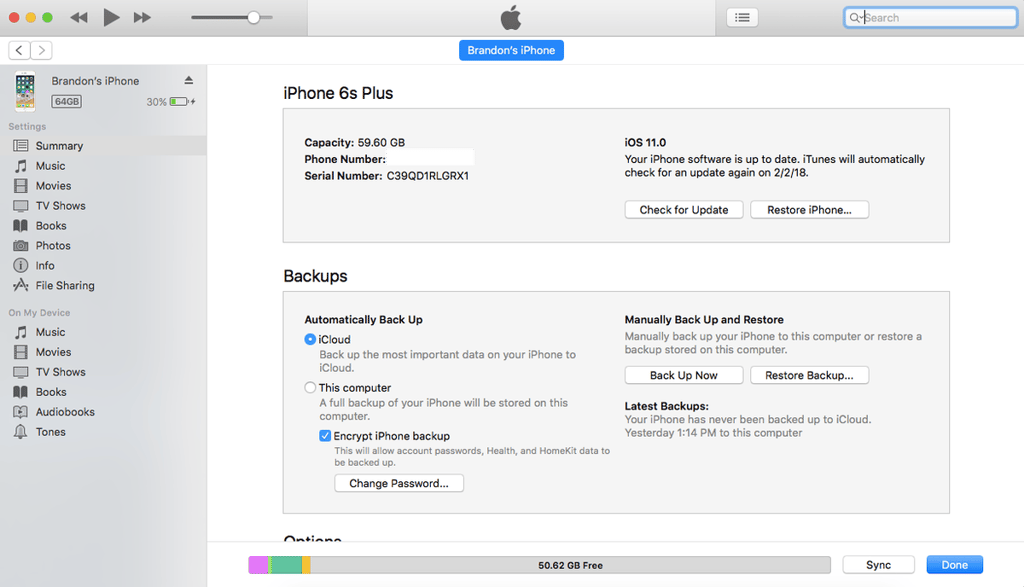Screen dimensions: 1024x587
Task: Click the Books icon under On My Device
Action: 21,392
